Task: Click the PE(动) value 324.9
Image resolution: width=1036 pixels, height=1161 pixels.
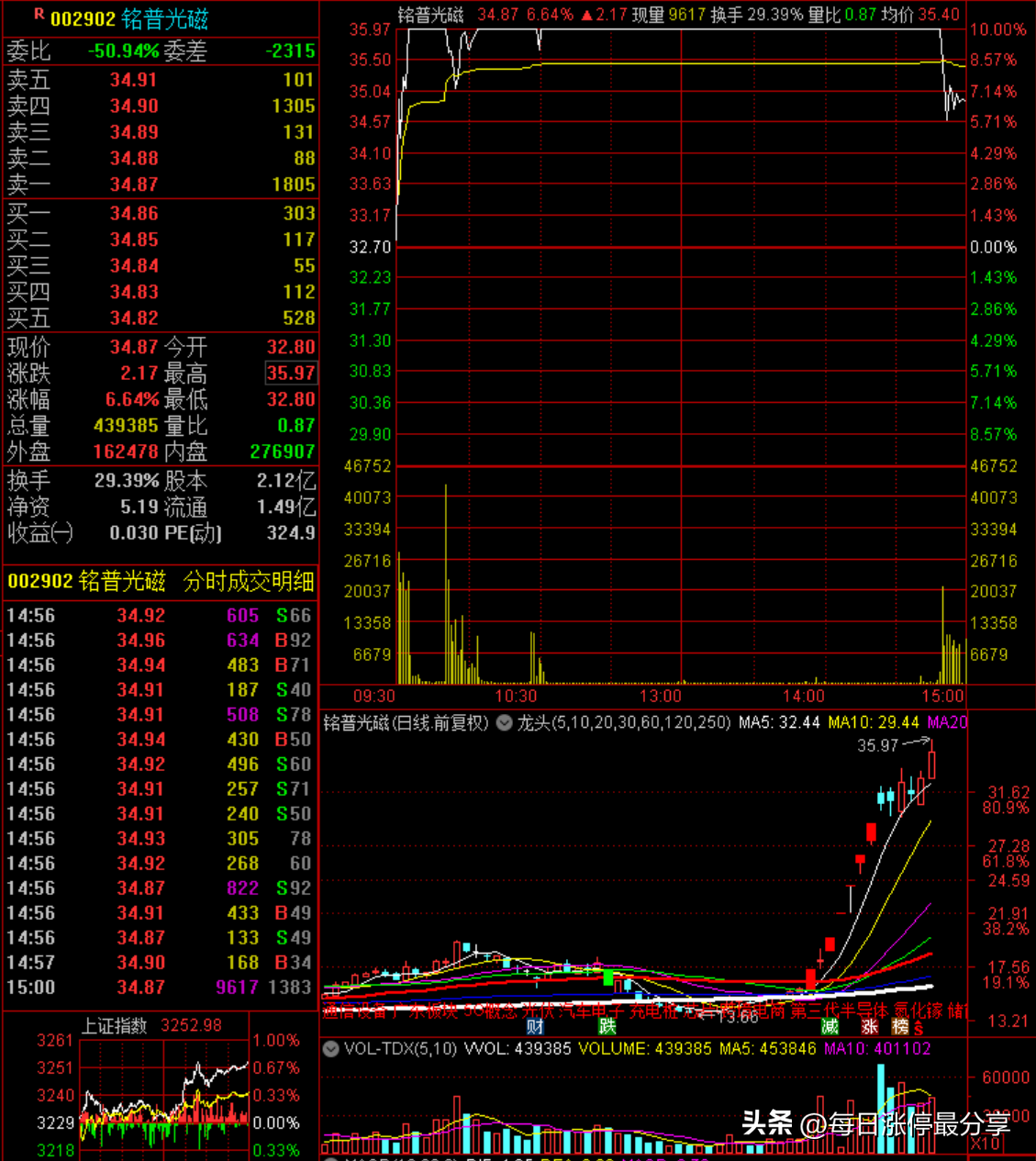Action: [291, 533]
